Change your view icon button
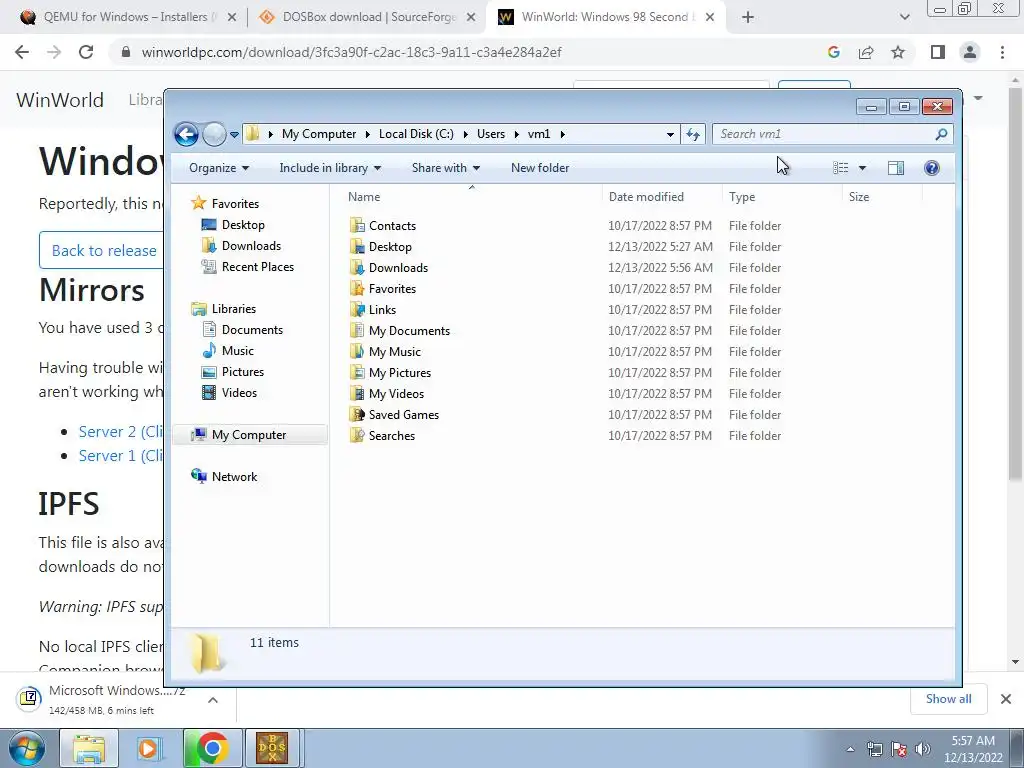Viewport: 1024px width, 768px height. click(840, 168)
